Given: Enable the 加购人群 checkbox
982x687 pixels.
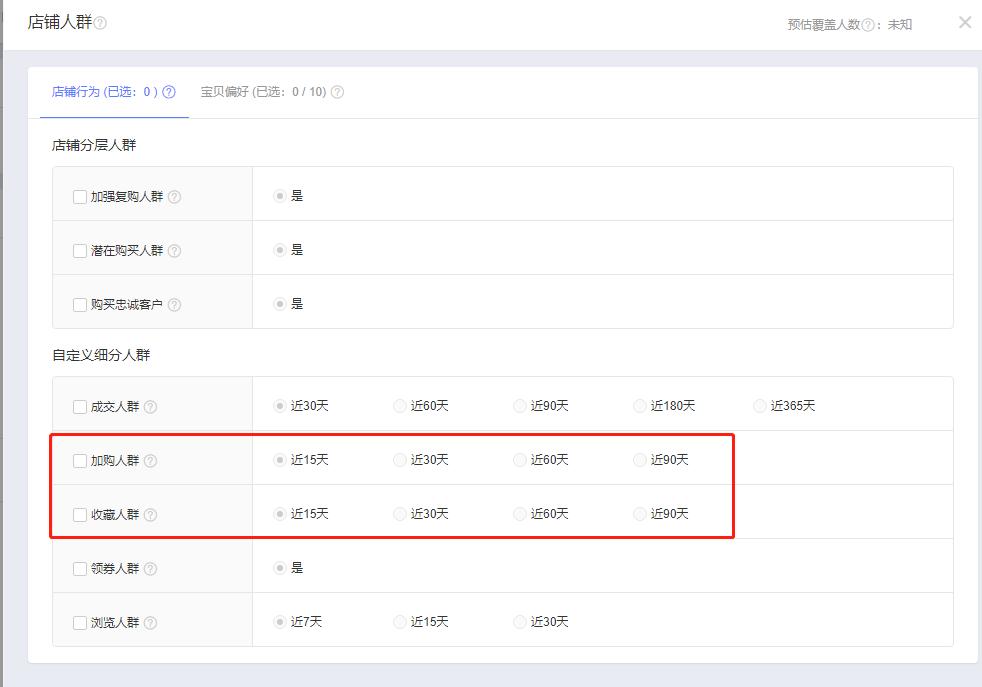Looking at the screenshot, I should (x=80, y=461).
